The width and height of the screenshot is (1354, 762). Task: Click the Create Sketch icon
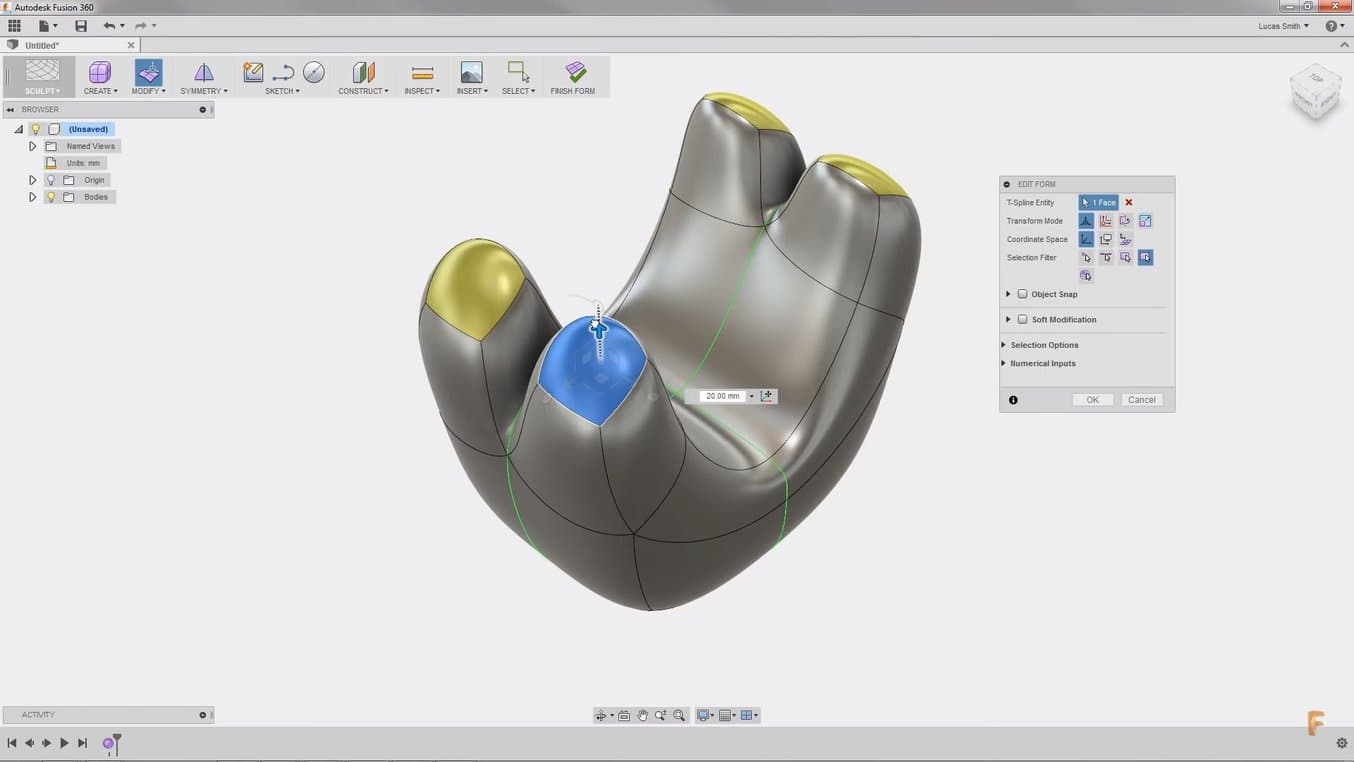point(253,72)
